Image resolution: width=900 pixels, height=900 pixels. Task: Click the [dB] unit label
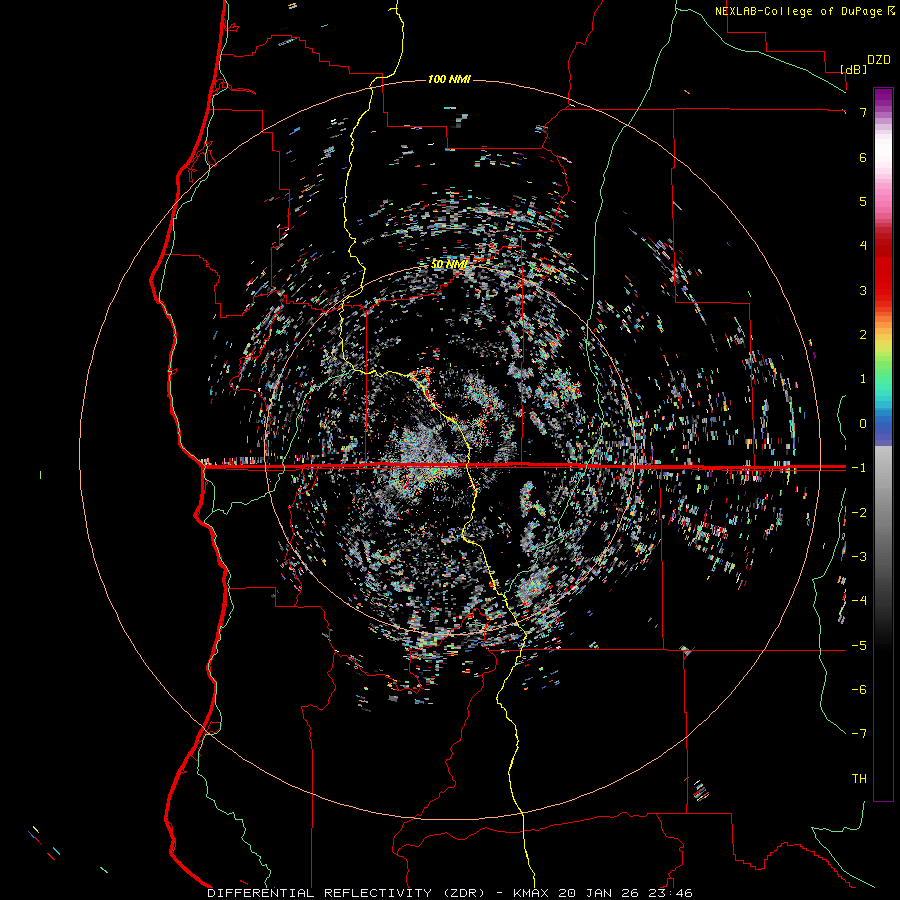(854, 70)
